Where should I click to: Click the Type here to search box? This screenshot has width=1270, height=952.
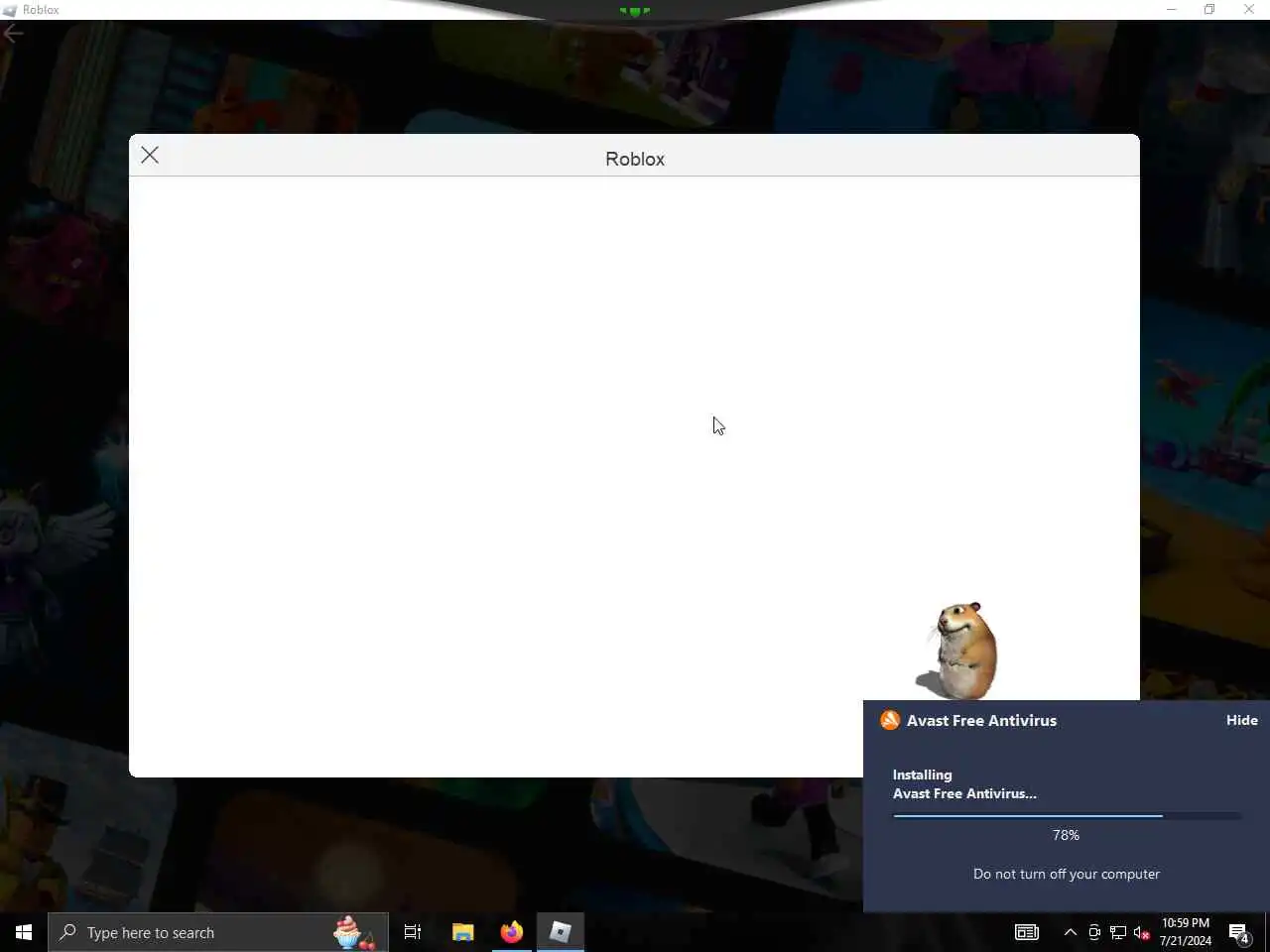(218, 932)
